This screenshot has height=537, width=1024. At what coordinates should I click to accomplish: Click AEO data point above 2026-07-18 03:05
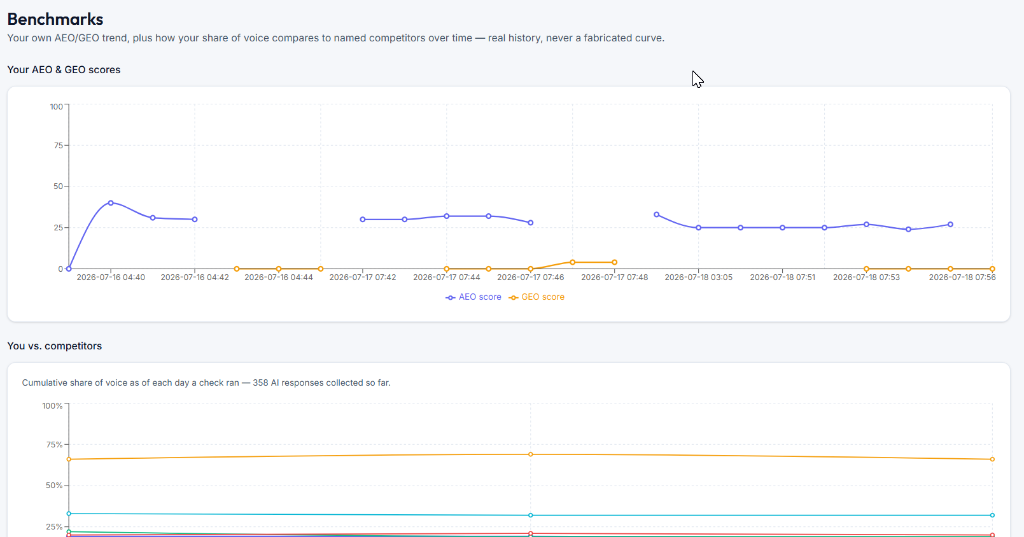click(x=698, y=228)
